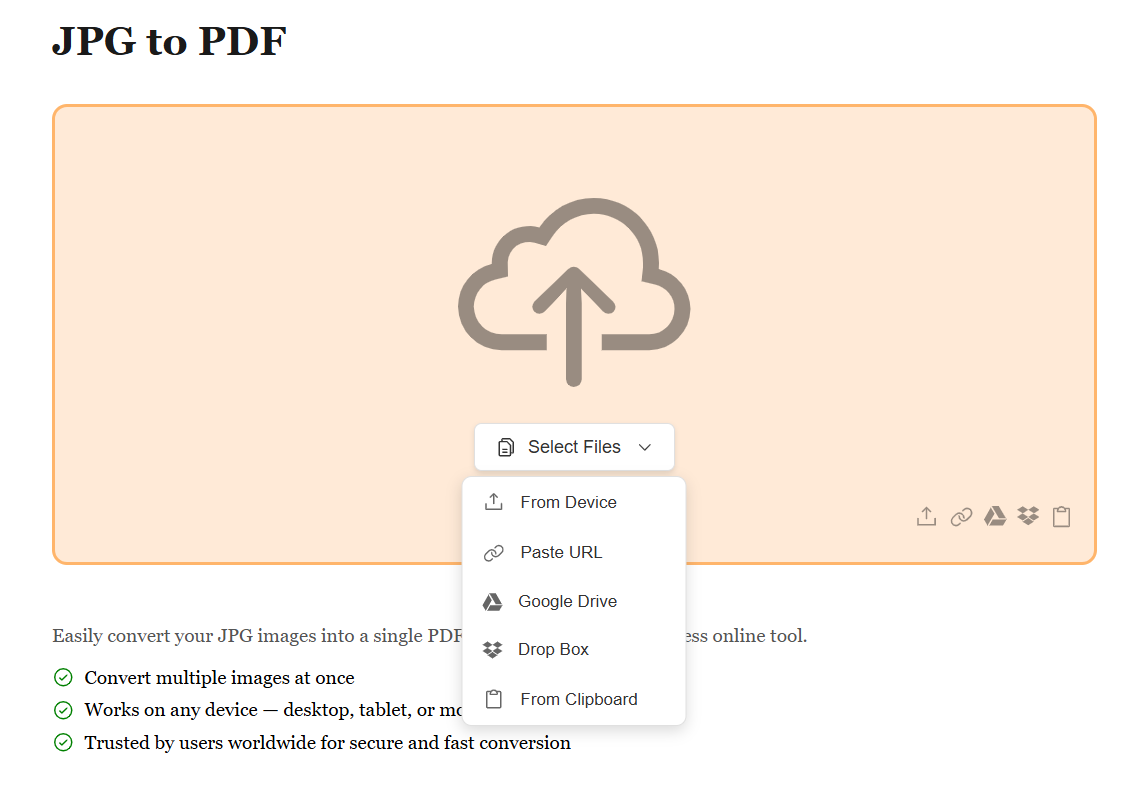Click the checkmark beside 'Works on any device'
Screen dimensions: 1135x792
pos(63,710)
